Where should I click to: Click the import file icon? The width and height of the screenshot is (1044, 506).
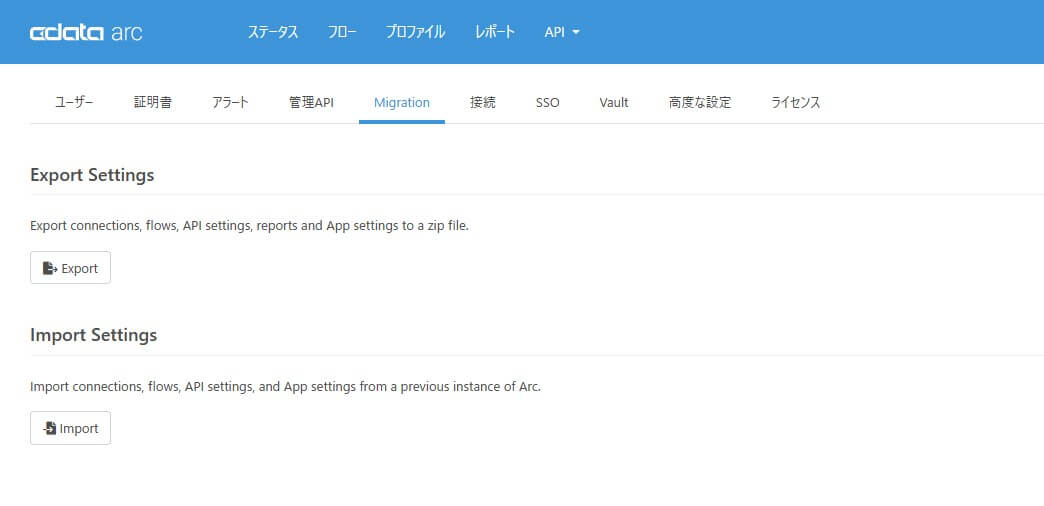coord(49,428)
